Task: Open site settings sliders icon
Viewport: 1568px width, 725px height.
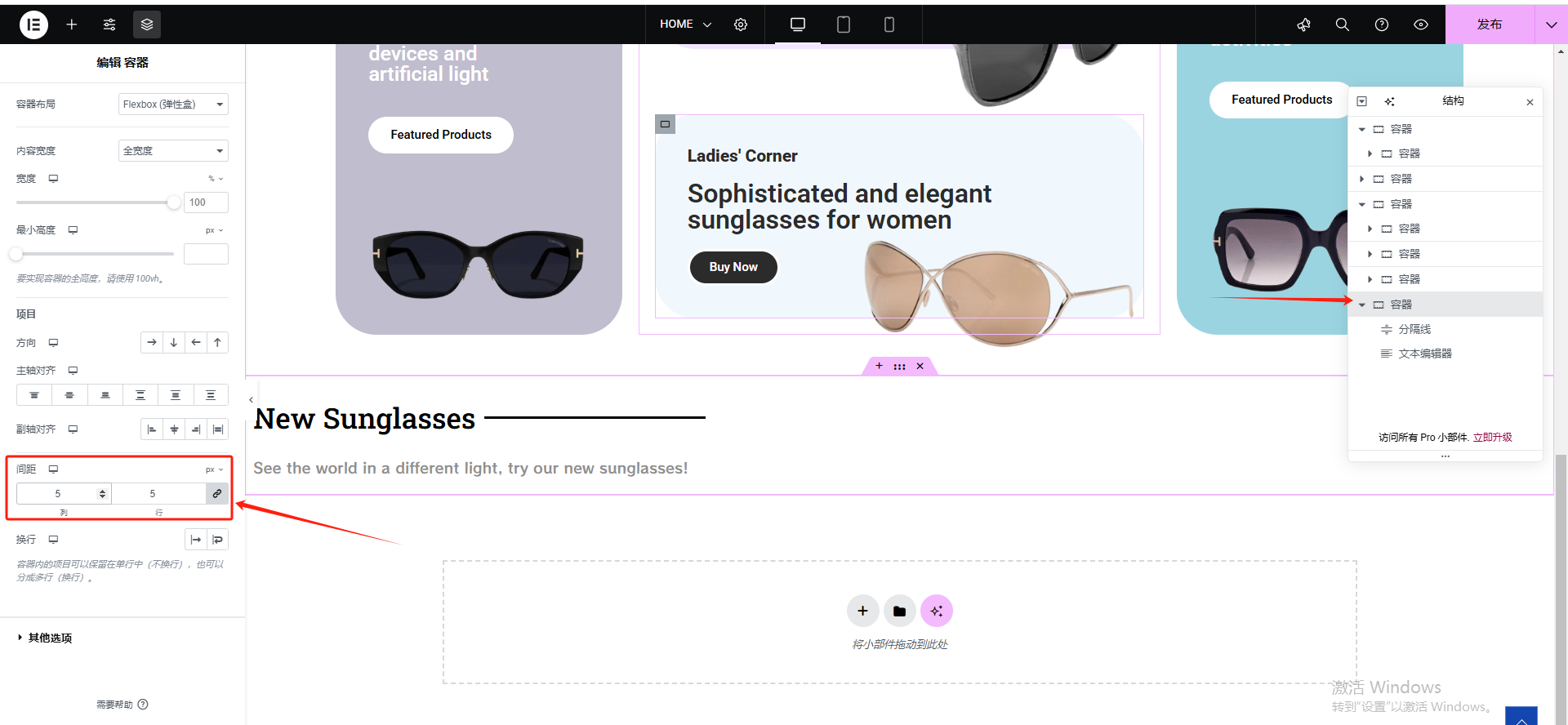Action: (109, 24)
